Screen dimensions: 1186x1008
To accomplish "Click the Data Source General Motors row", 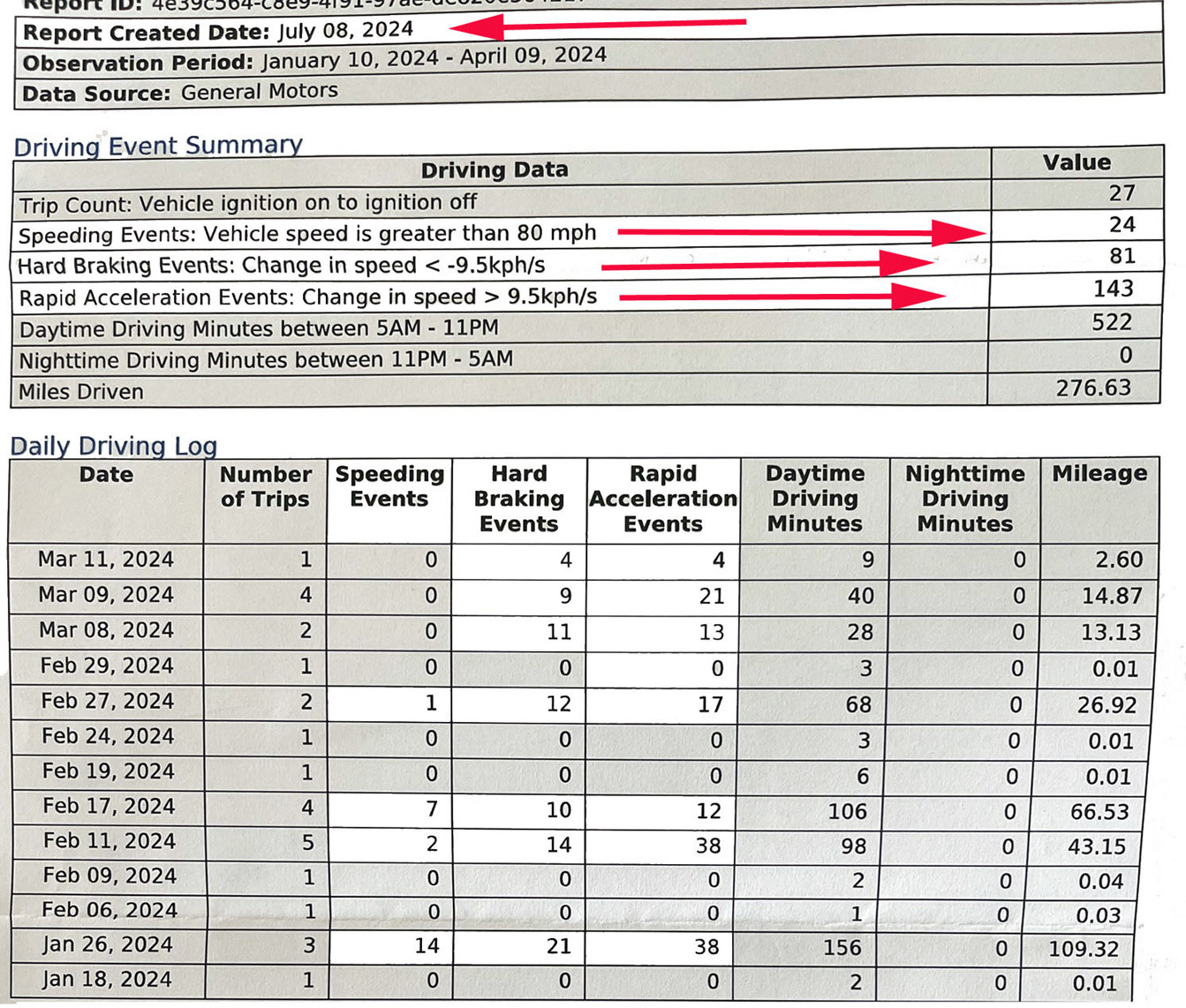I will (x=180, y=92).
